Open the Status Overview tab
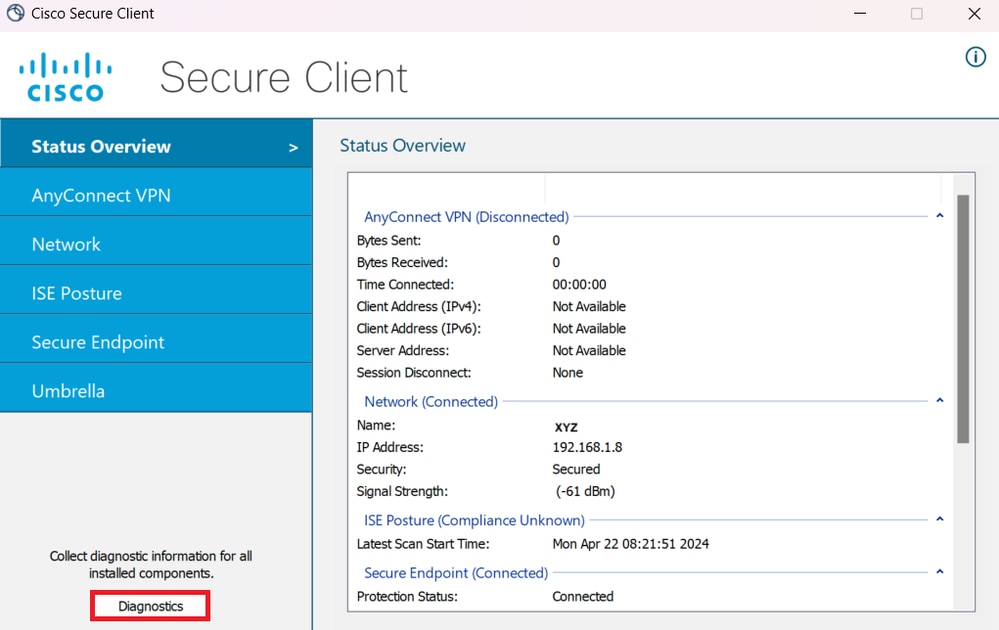Viewport: 999px width, 630px height. [156, 147]
